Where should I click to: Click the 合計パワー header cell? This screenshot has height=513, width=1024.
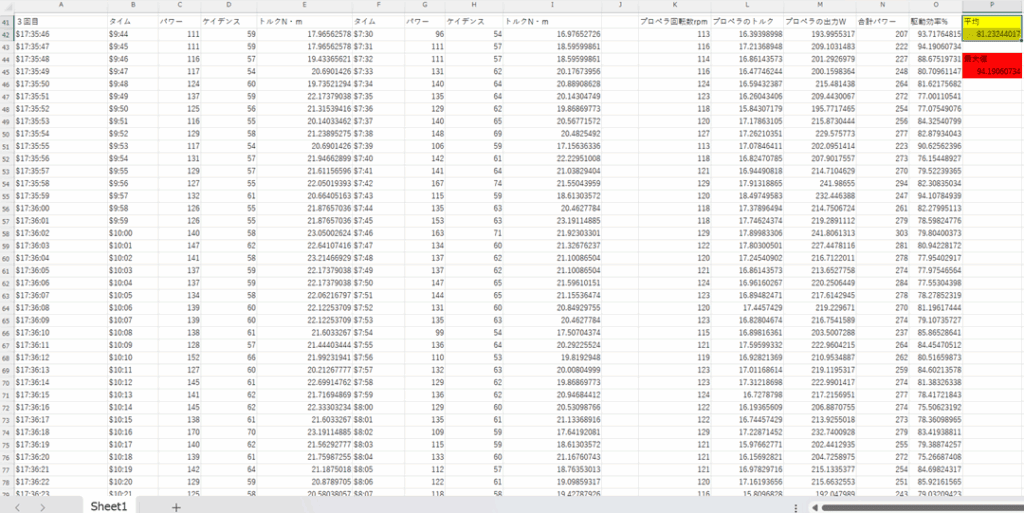(881, 21)
